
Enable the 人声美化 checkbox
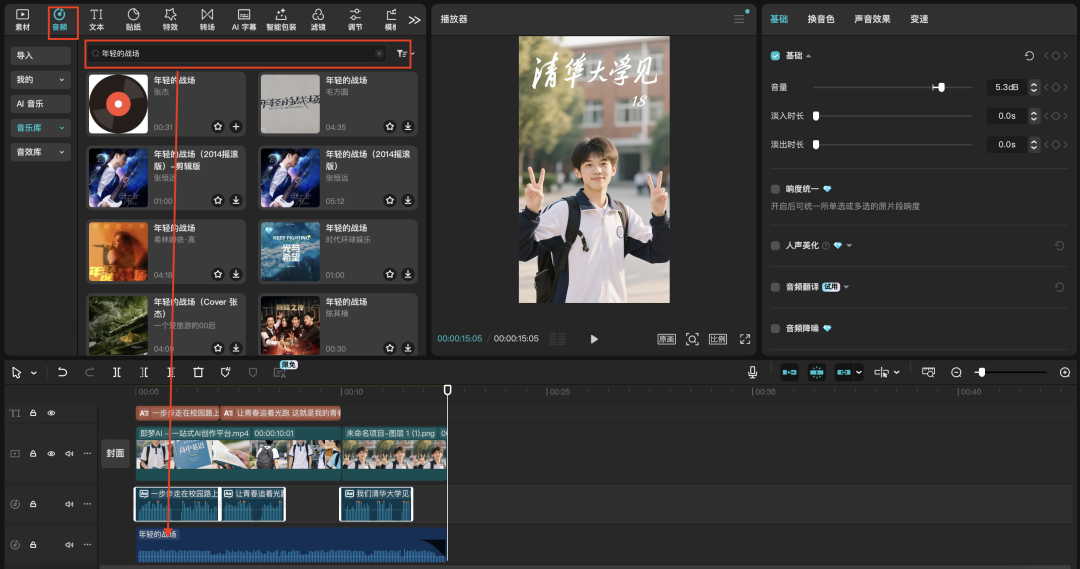[x=776, y=245]
